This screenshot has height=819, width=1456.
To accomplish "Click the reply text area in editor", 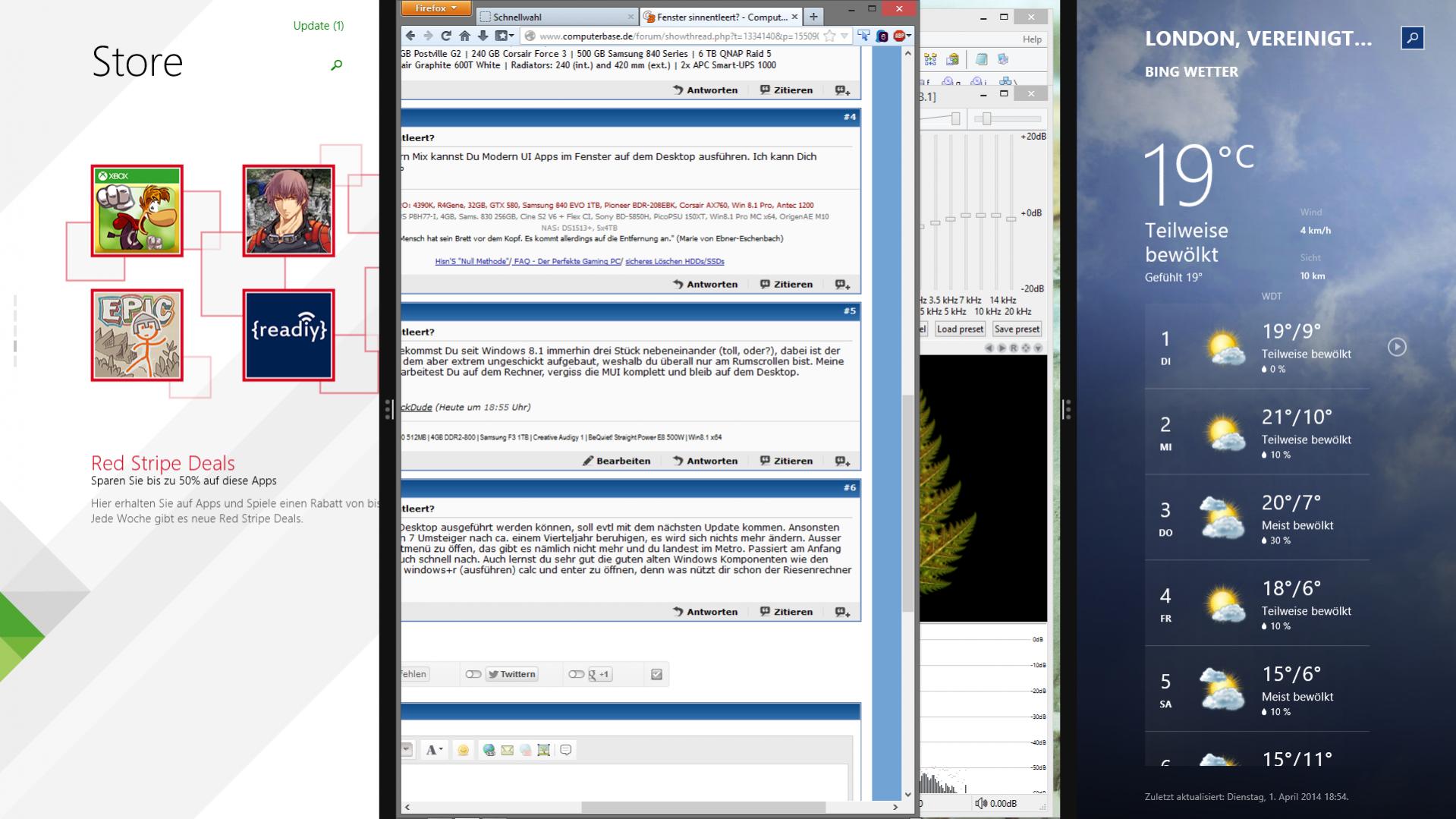I will click(624, 783).
